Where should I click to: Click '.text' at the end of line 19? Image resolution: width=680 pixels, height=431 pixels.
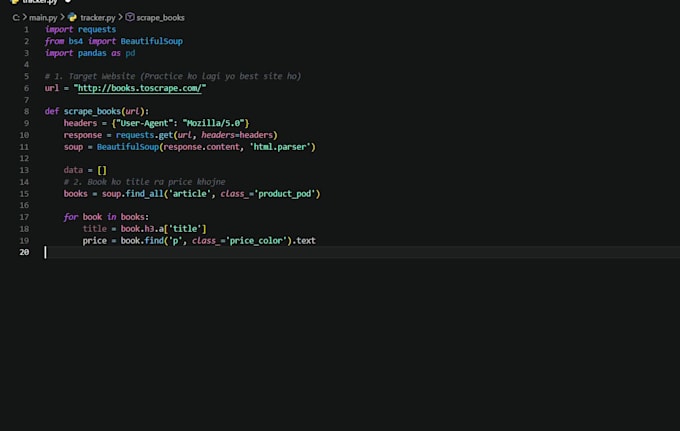click(x=304, y=240)
